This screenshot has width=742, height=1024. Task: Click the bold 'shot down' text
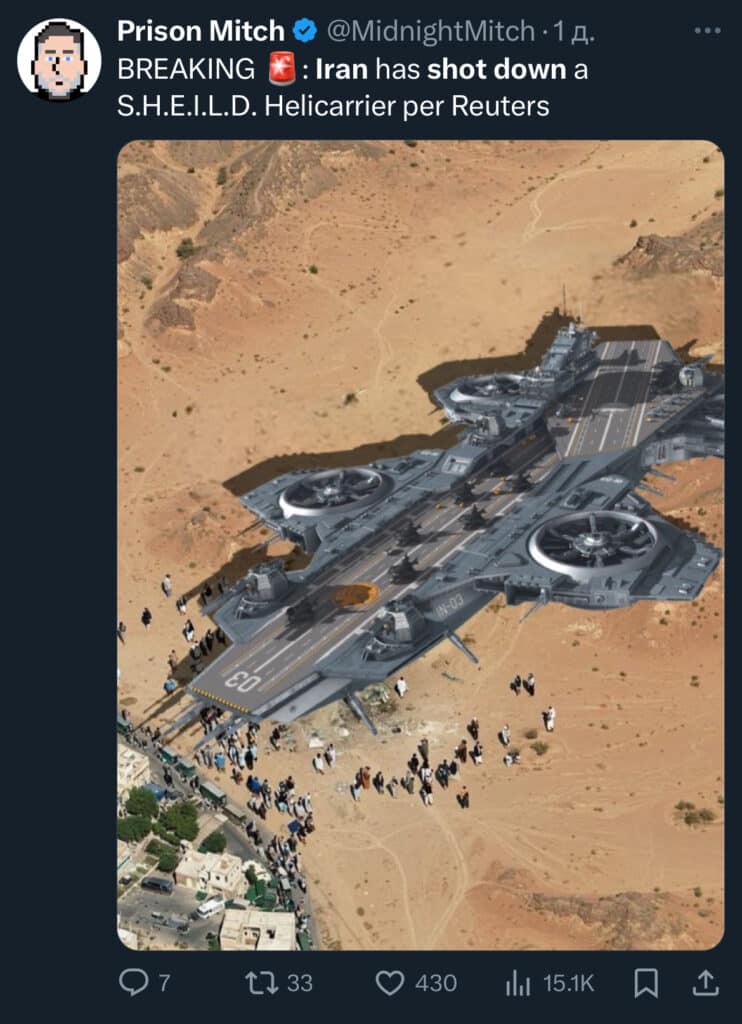tap(496, 69)
